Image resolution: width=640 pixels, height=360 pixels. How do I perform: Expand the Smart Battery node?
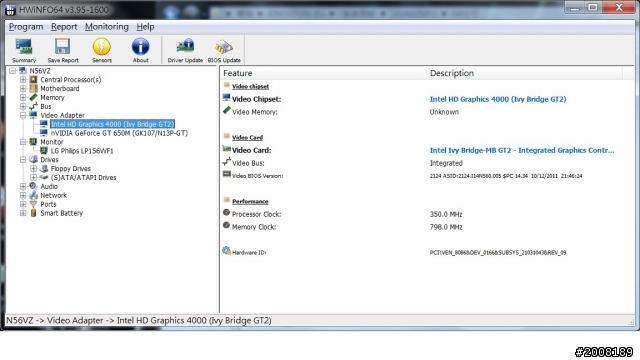point(23,213)
